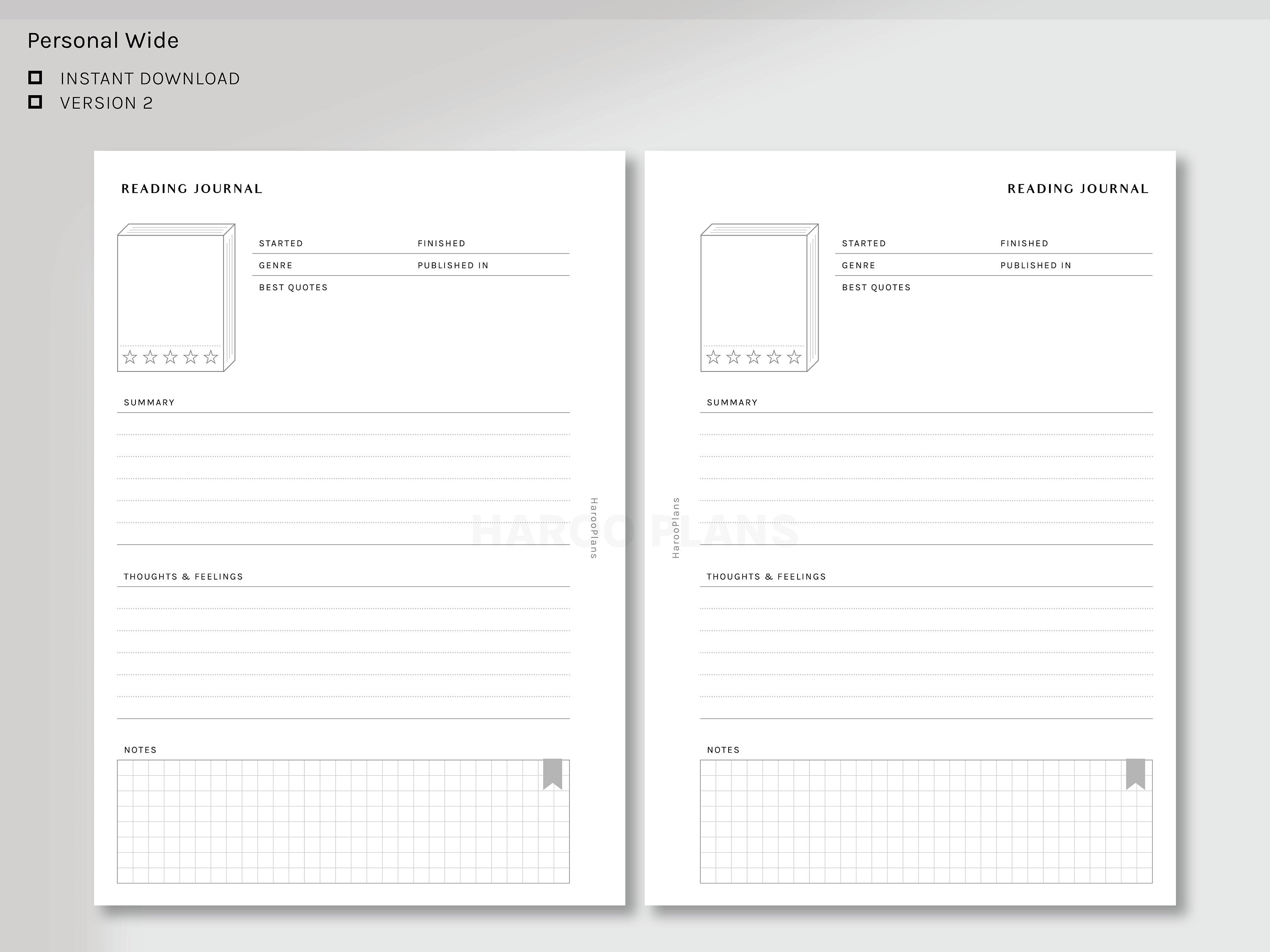Check the box next to INSTANT DOWNLOAD
The height and width of the screenshot is (952, 1270).
coord(35,77)
